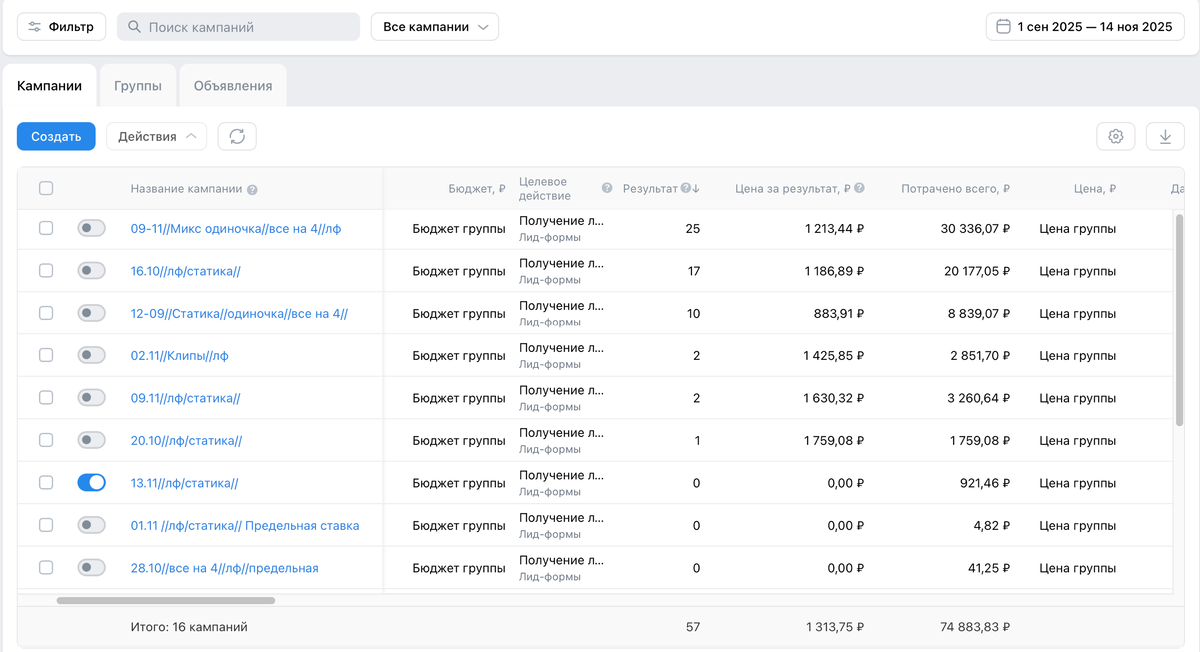Click the download report icon
The image size is (1200, 652).
point(1165,136)
